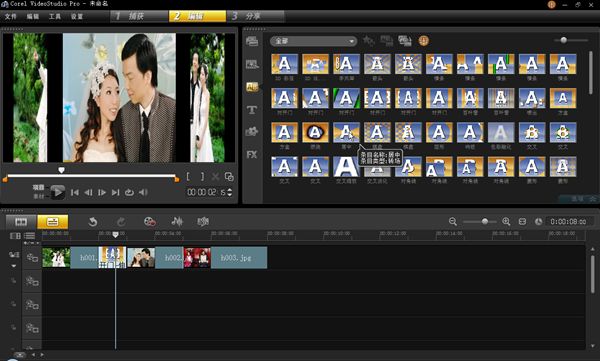Toggle ripple editing on video track
This screenshot has height=361, width=600.
point(14,255)
